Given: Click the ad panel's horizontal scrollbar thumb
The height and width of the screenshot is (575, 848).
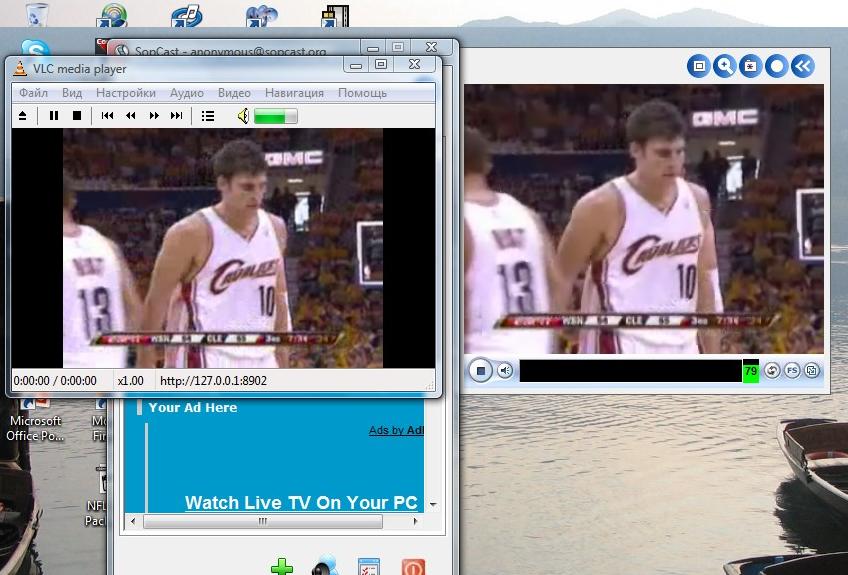Looking at the screenshot, I should click(x=263, y=521).
